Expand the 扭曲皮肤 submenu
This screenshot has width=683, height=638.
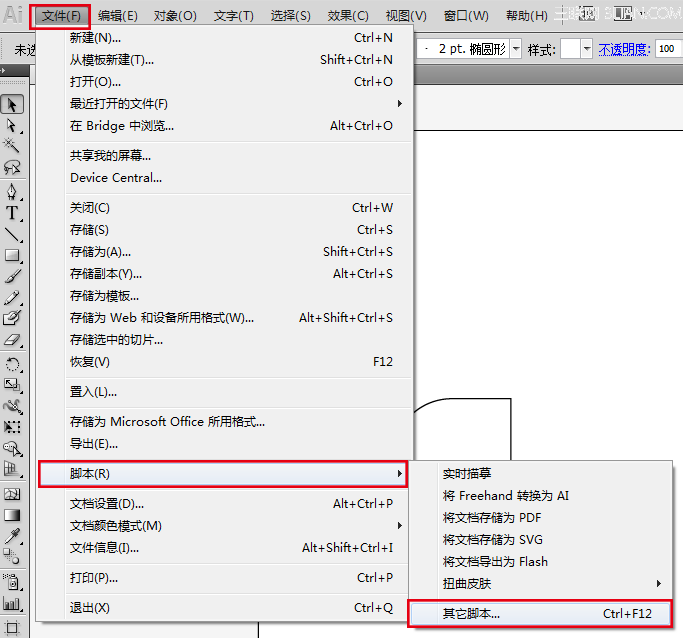click(x=552, y=584)
